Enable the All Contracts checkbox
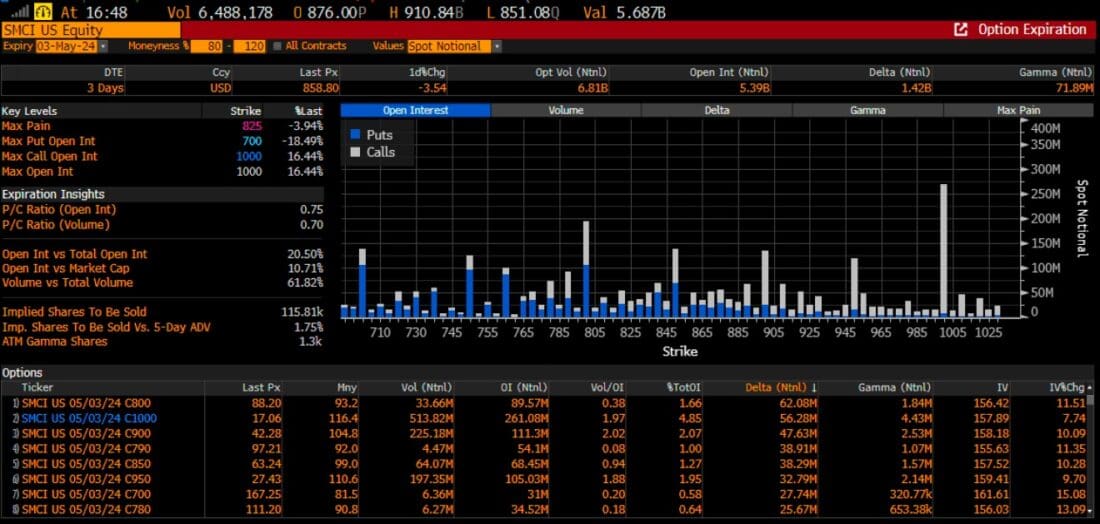The width and height of the screenshot is (1100, 524). [x=277, y=46]
